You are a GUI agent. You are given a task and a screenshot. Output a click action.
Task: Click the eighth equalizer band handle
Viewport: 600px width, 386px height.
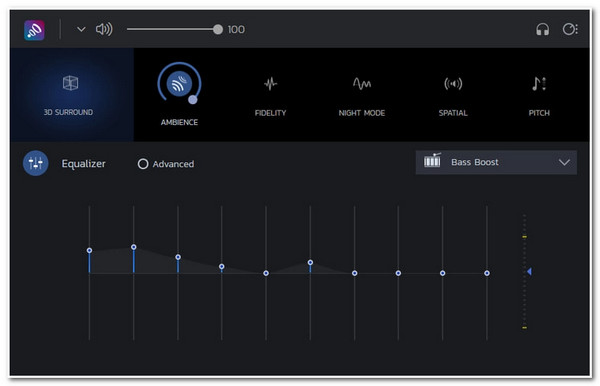pyautogui.click(x=398, y=273)
